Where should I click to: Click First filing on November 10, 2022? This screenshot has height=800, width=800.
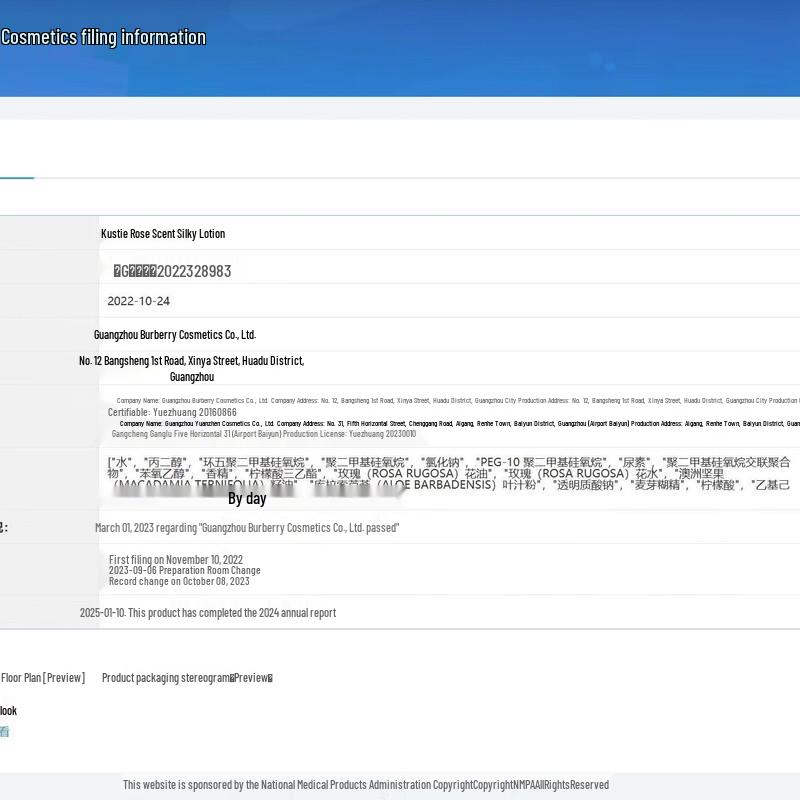pyautogui.click(x=176, y=560)
